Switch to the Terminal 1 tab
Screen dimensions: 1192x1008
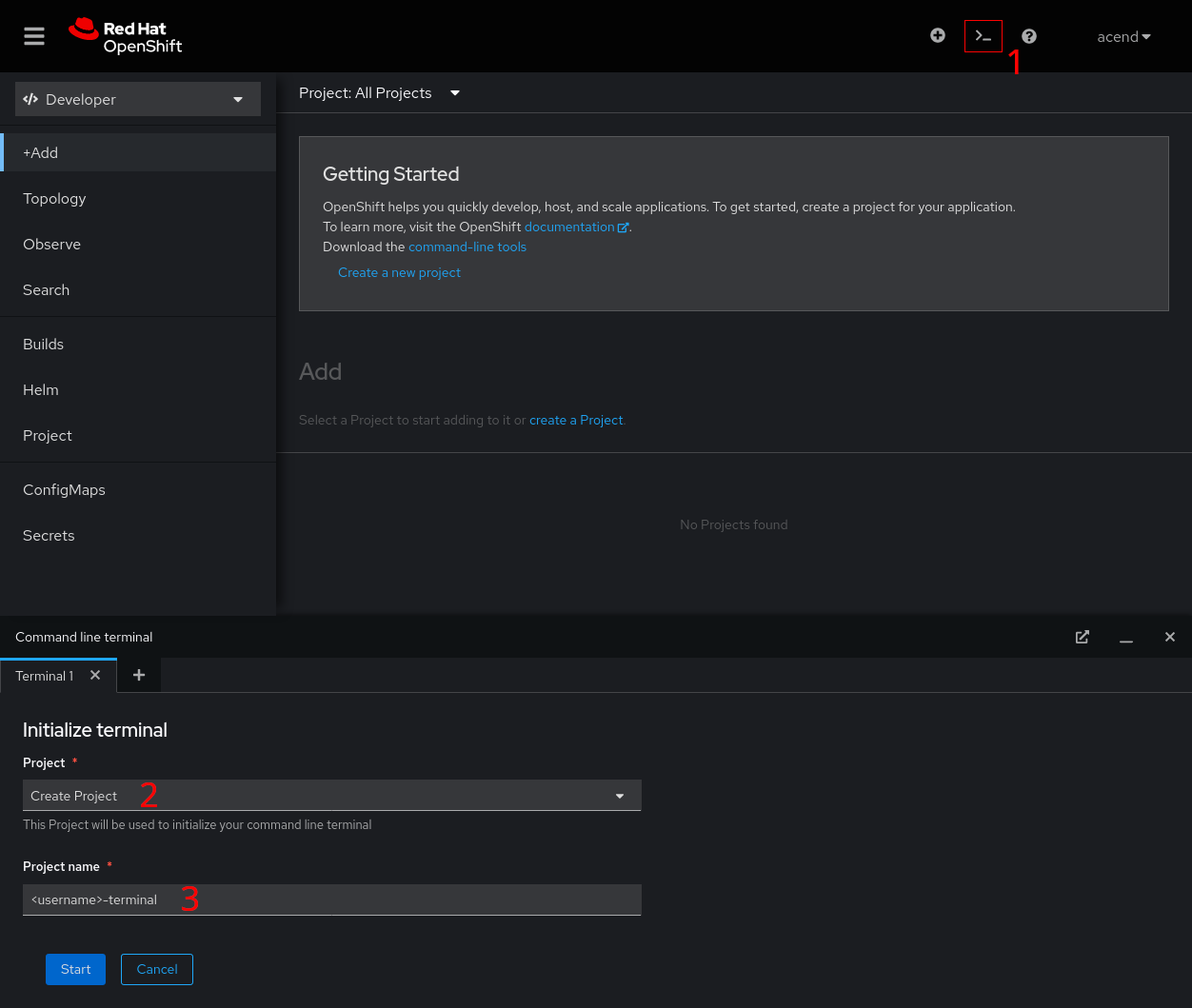point(44,675)
